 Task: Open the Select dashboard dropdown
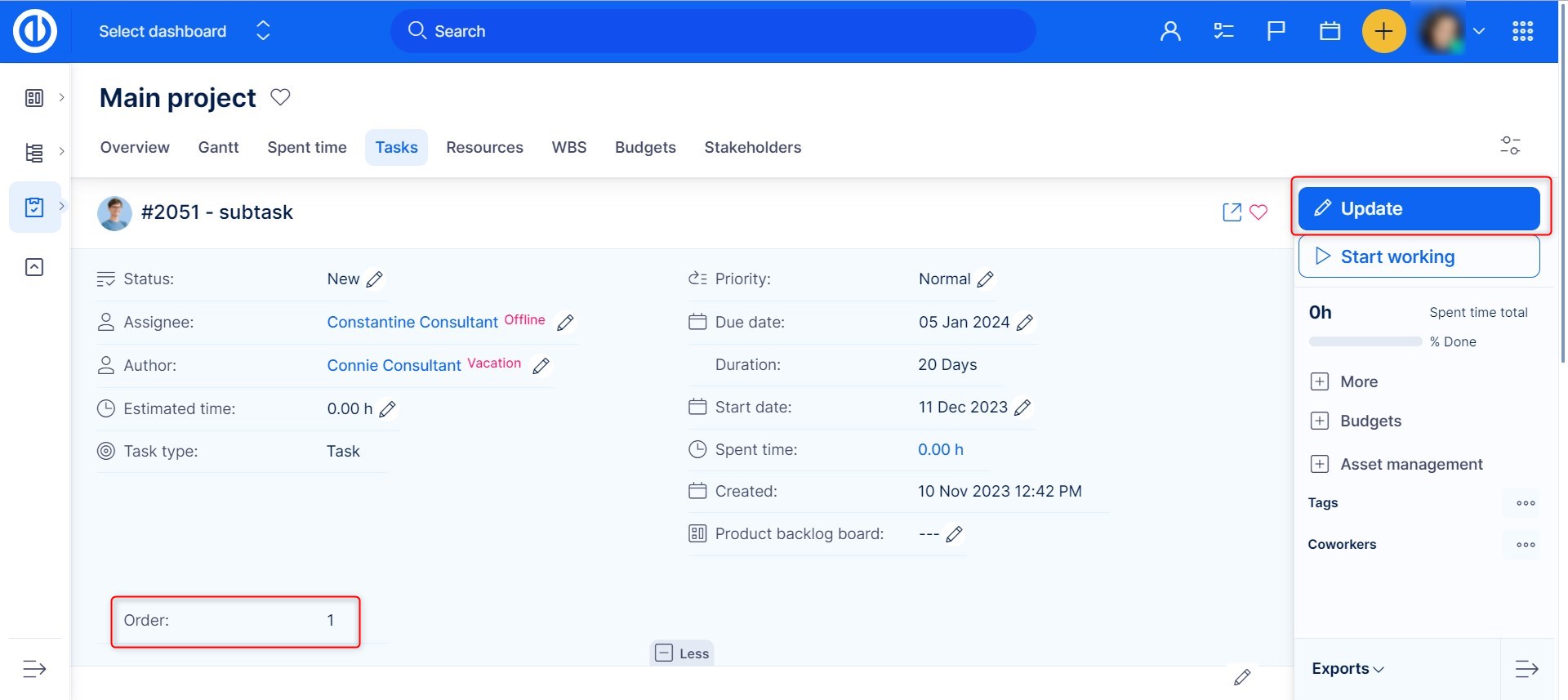pyautogui.click(x=184, y=31)
